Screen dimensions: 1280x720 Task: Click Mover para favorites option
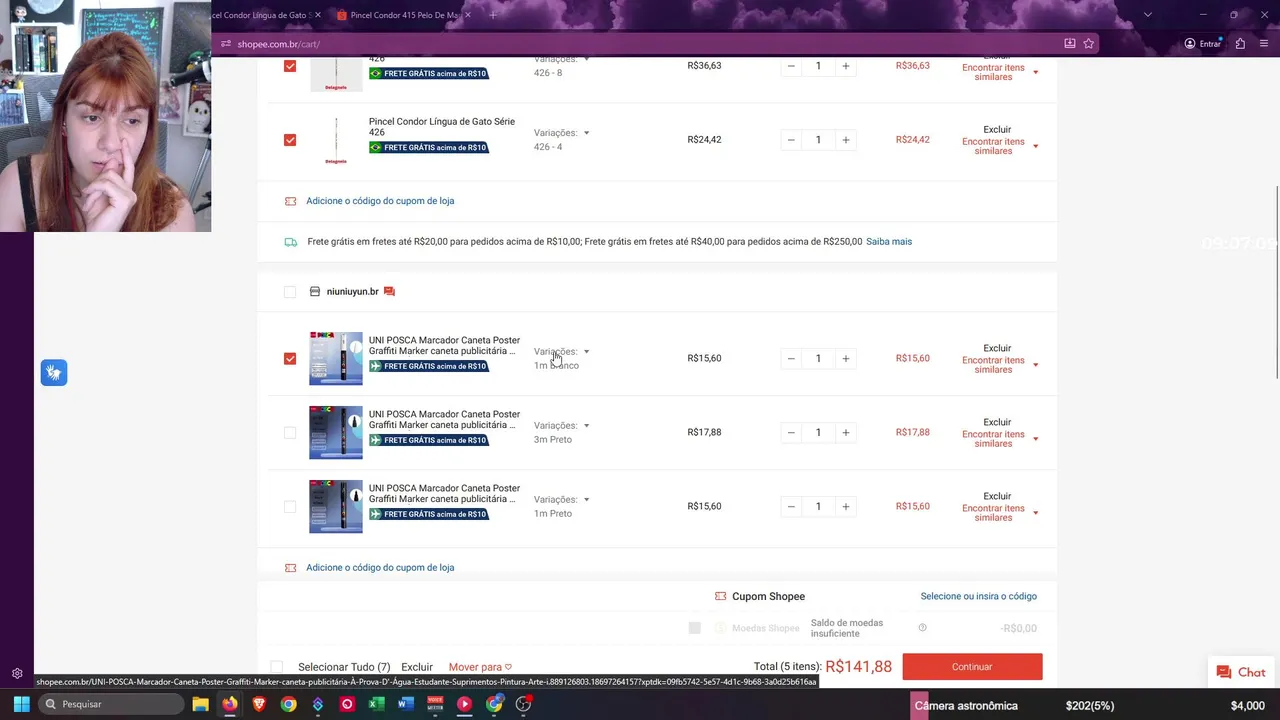pos(480,667)
